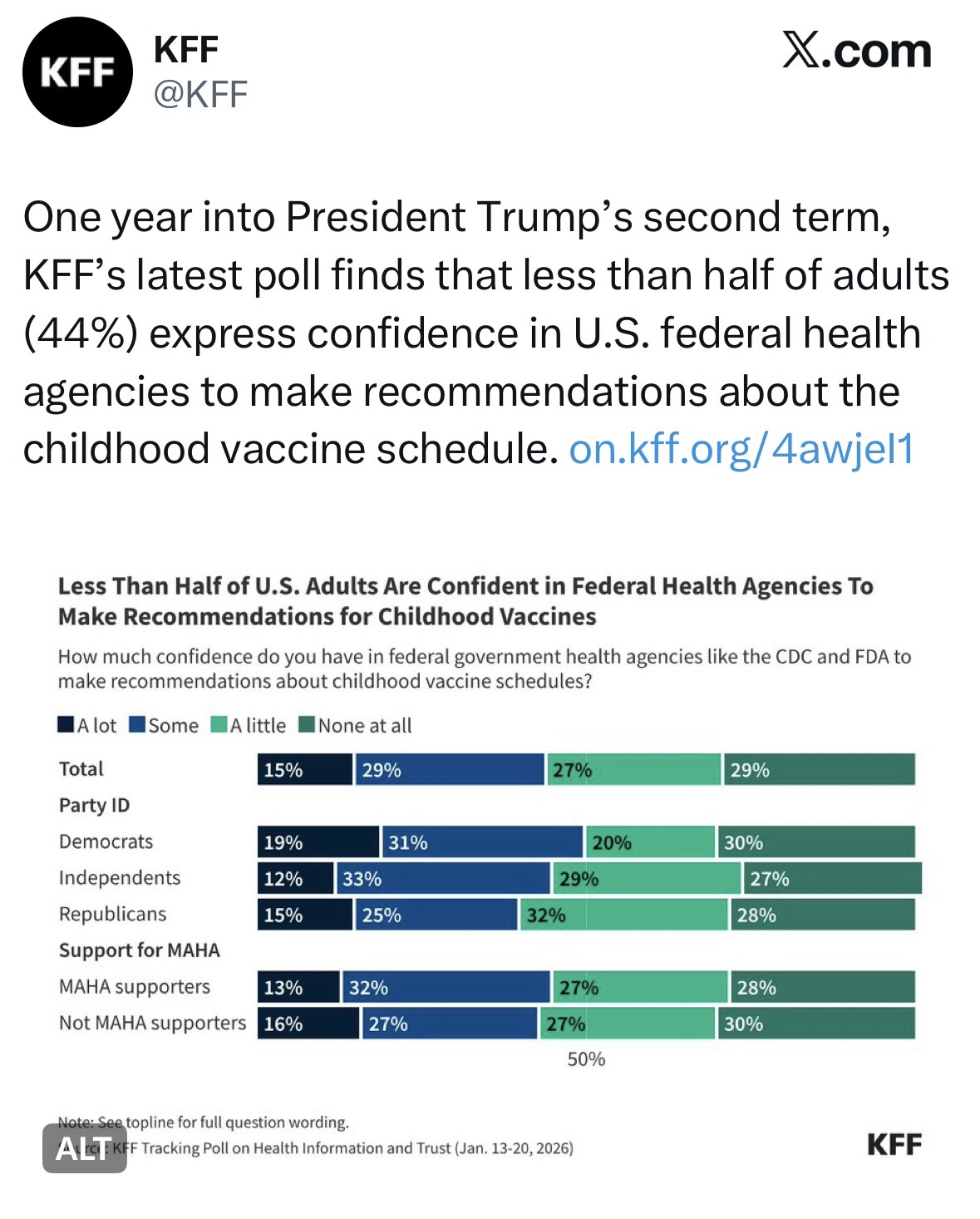
Task: Open the on.kff.org/4awjel1 link
Action: (741, 450)
